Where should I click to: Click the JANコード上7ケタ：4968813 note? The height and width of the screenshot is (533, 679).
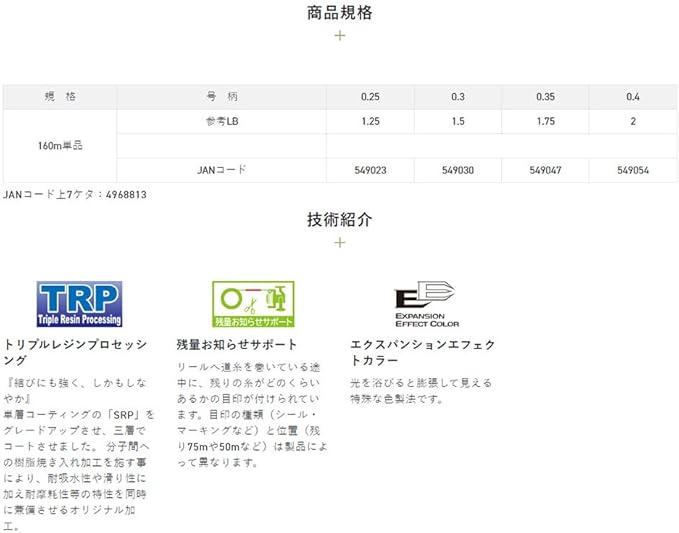(75, 194)
